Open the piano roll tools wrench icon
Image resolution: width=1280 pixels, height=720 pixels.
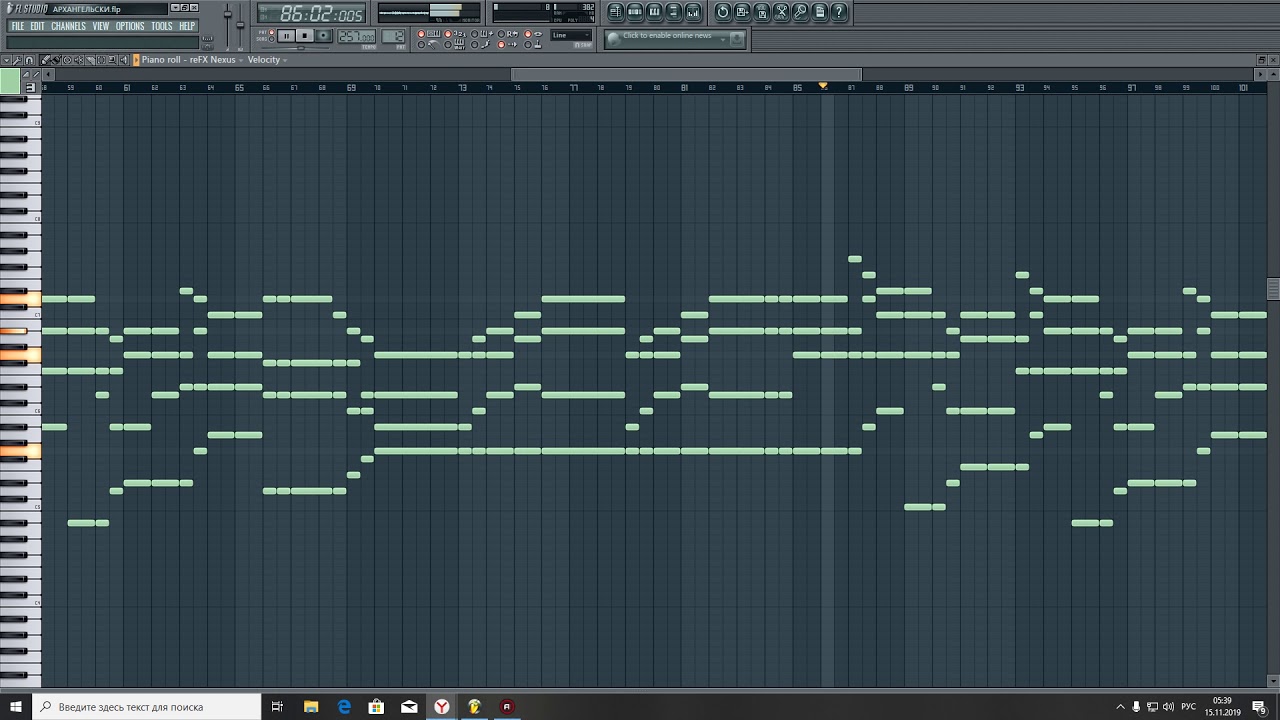pos(17,60)
